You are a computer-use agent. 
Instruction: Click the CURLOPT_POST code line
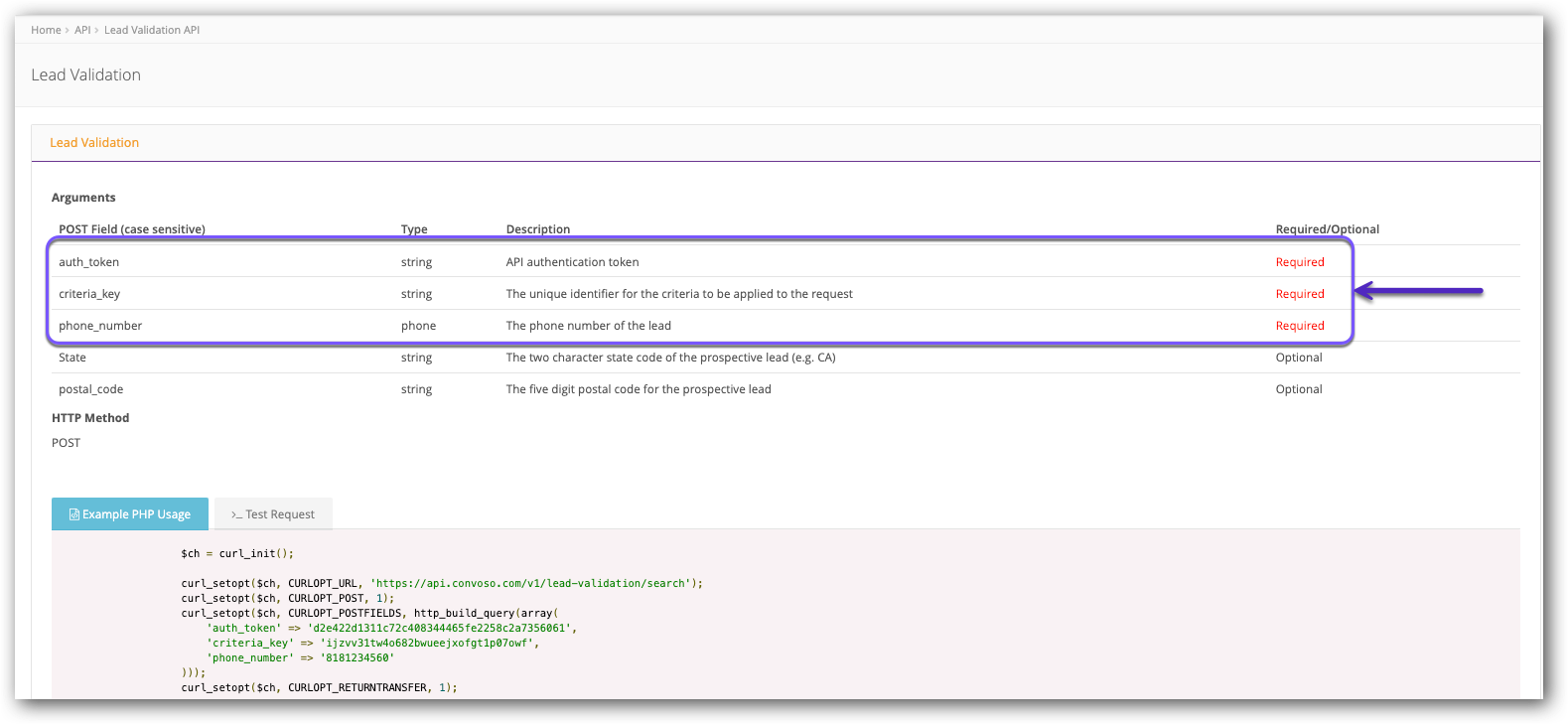pyautogui.click(x=288, y=598)
